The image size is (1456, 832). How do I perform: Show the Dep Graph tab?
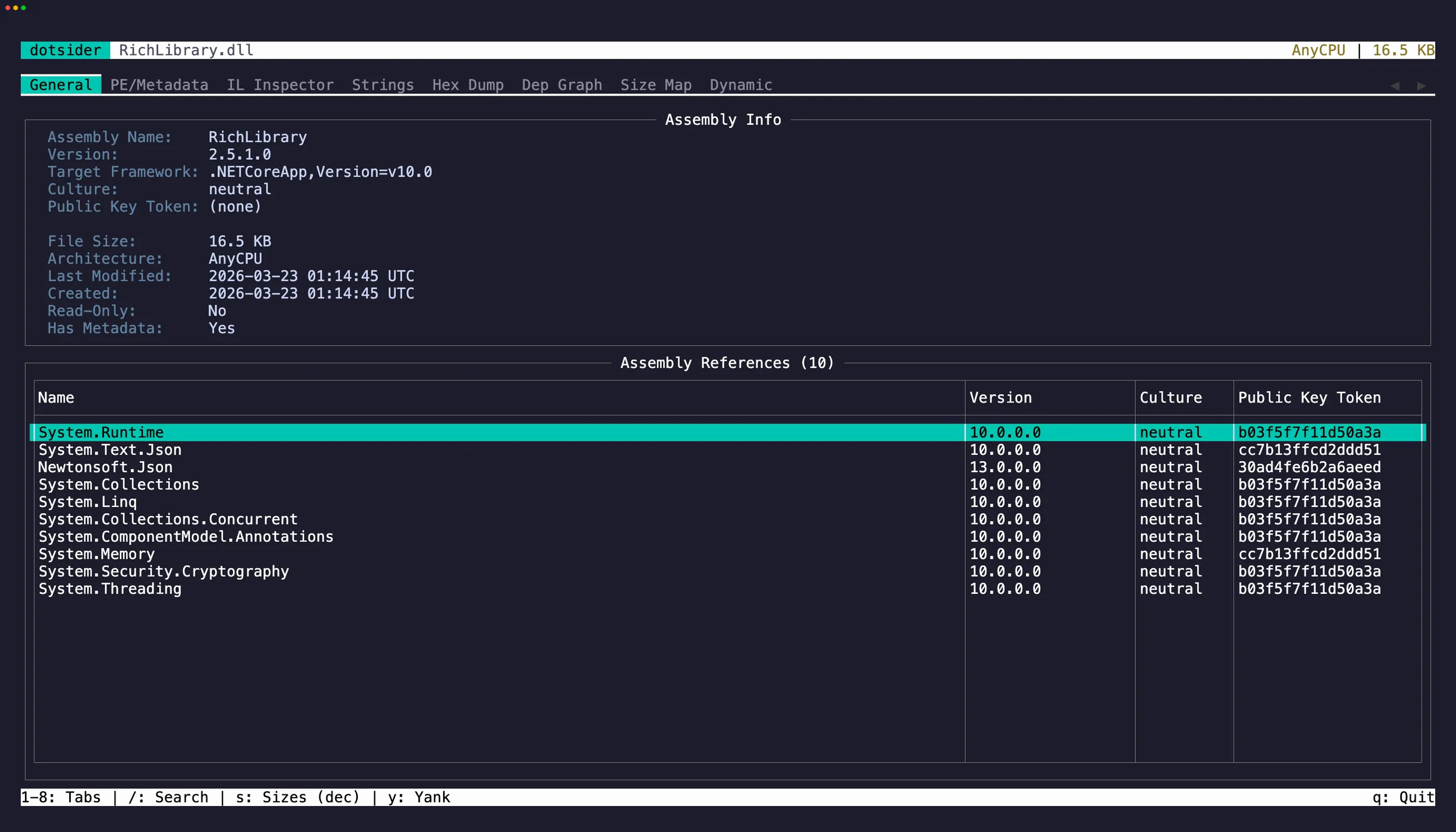[562, 85]
